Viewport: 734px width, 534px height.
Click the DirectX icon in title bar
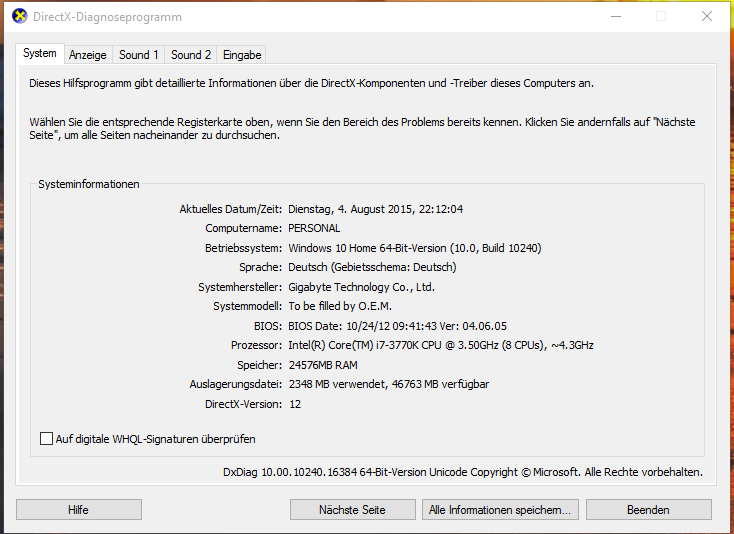point(19,16)
